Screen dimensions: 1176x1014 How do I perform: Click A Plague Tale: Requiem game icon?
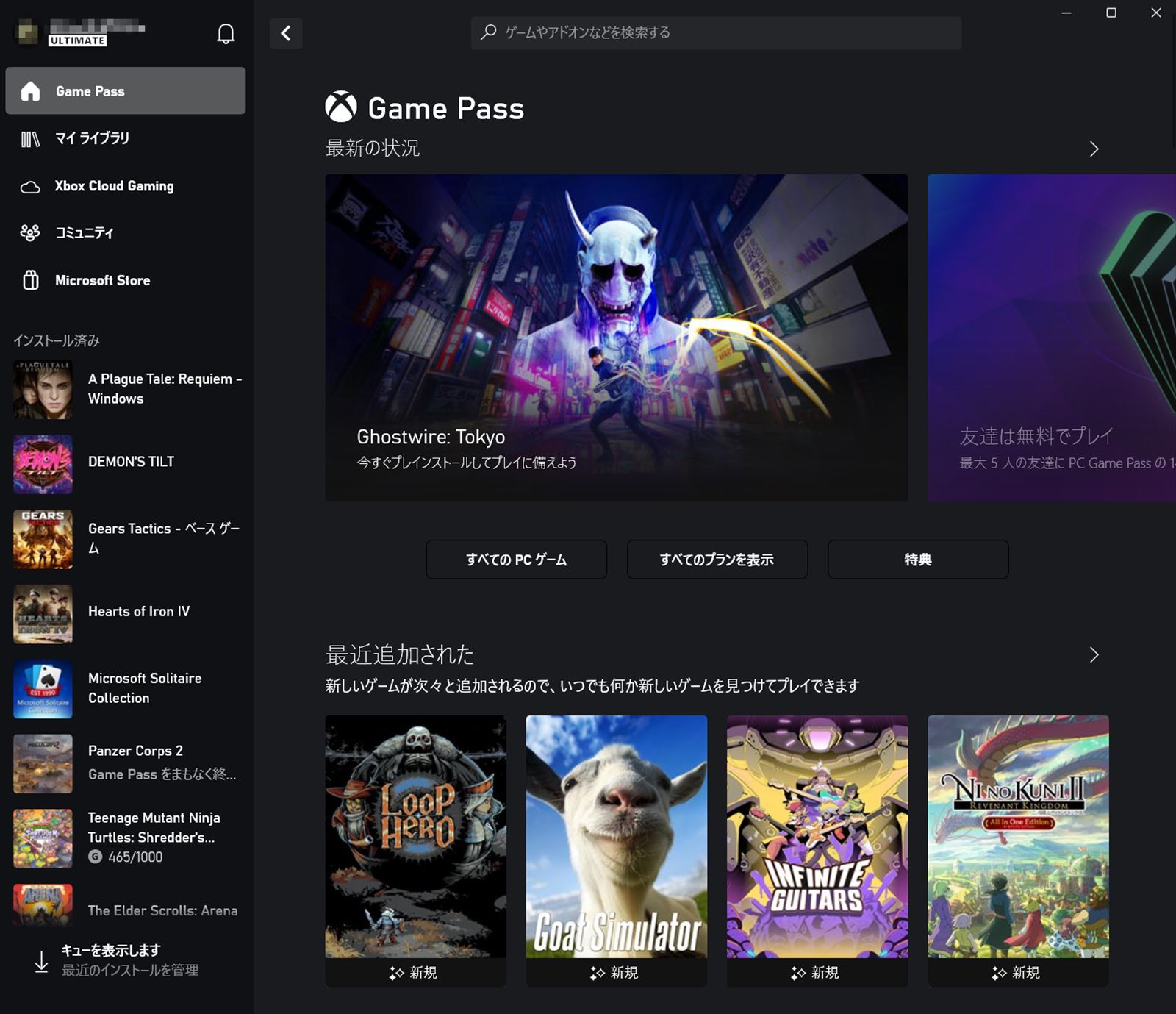point(43,390)
